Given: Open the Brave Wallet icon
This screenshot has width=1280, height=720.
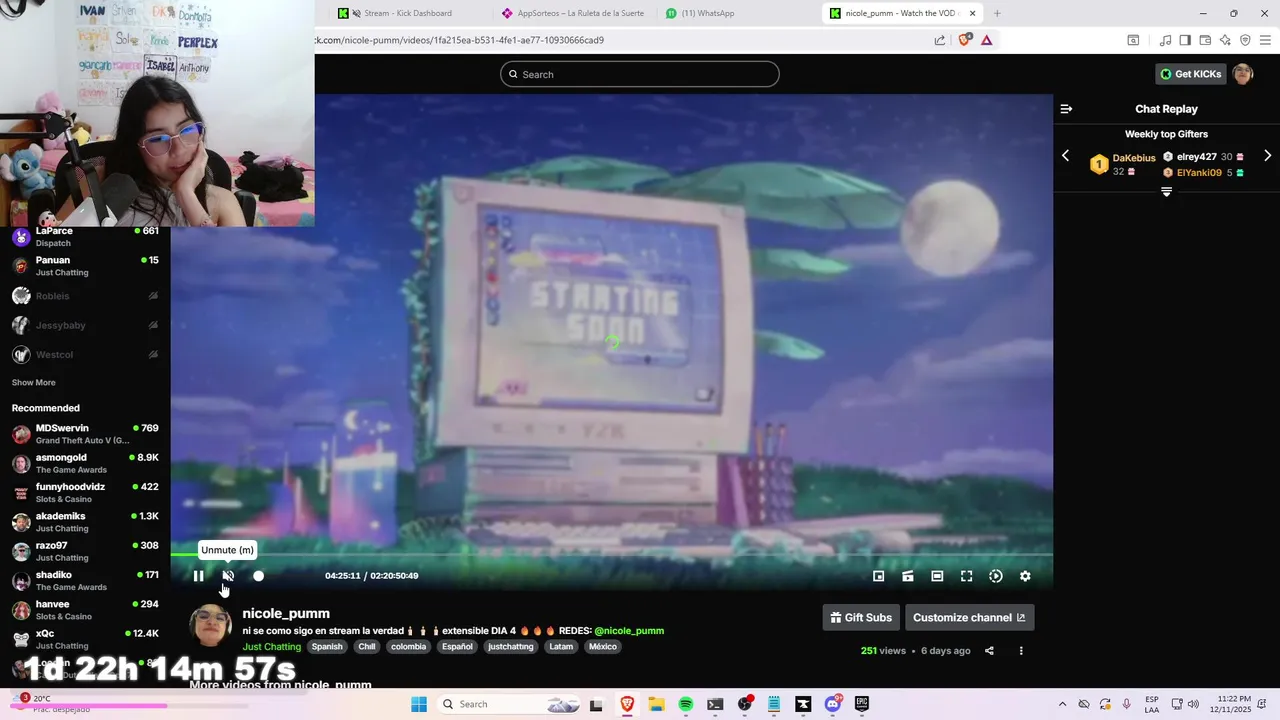Looking at the screenshot, I should tap(1205, 40).
